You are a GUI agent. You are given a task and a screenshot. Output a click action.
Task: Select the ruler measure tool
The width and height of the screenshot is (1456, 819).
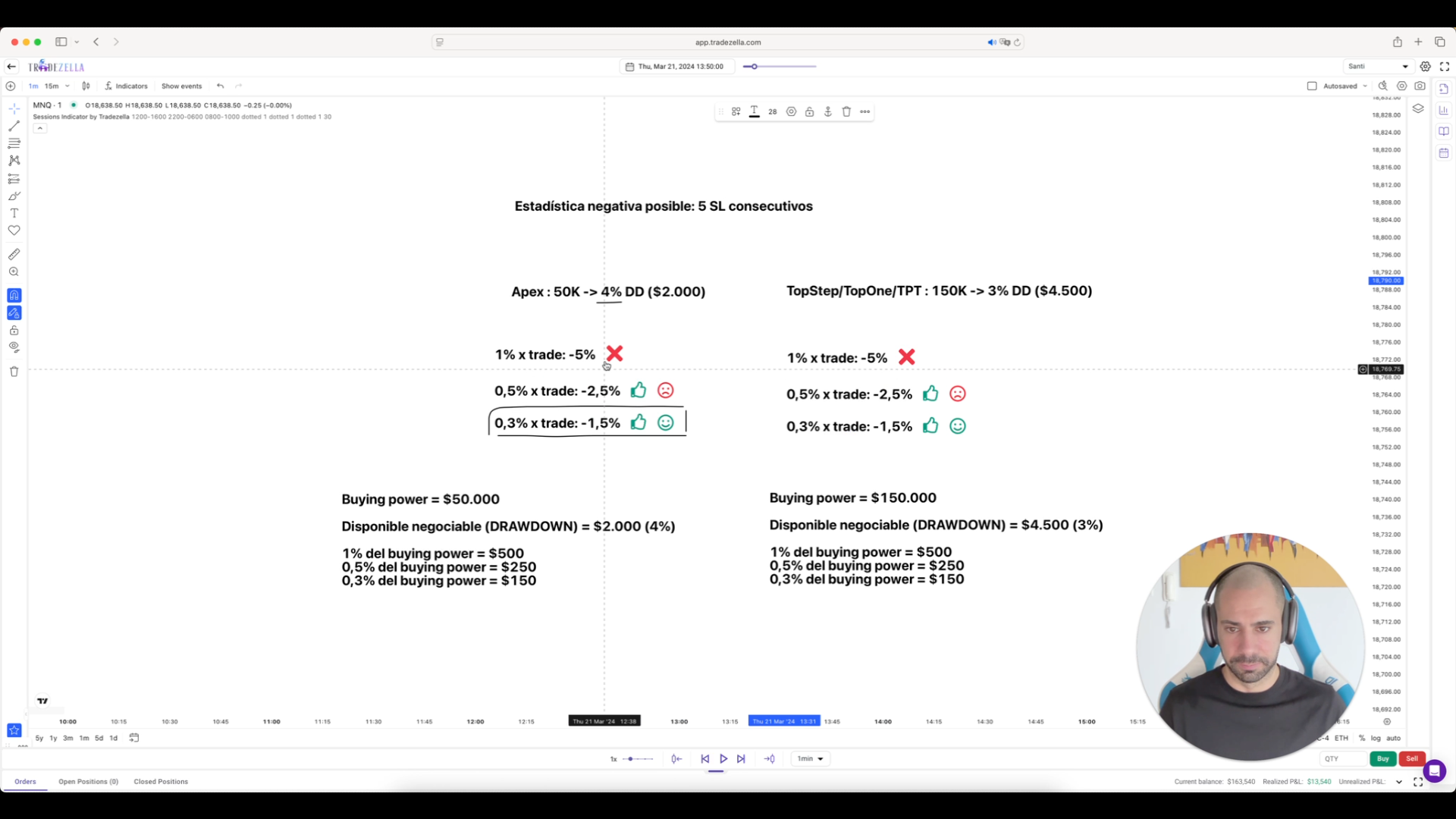click(14, 255)
